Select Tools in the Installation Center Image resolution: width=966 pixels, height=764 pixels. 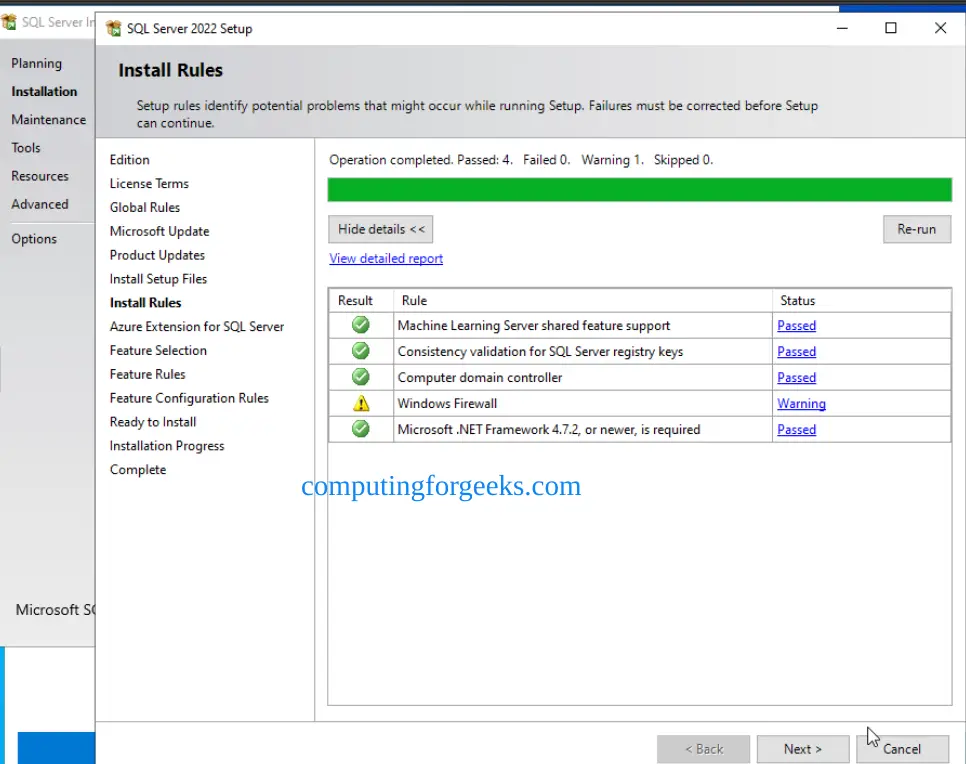25,148
